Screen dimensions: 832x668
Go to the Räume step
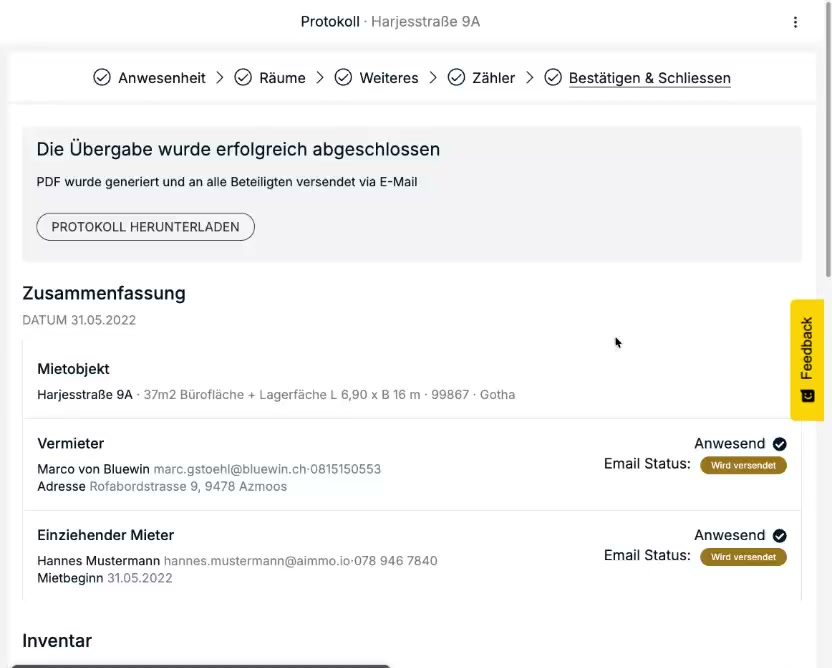pyautogui.click(x=282, y=78)
